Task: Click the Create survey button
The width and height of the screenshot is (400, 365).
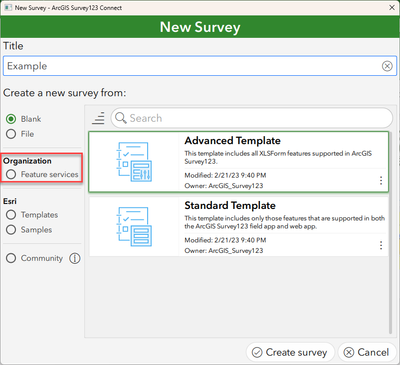Action: 290,352
